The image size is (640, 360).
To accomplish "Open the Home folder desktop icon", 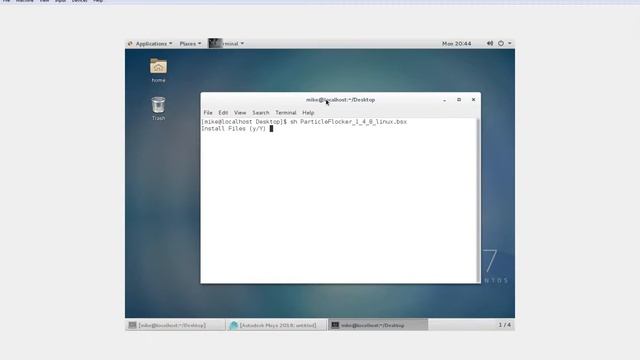I will coord(158,70).
